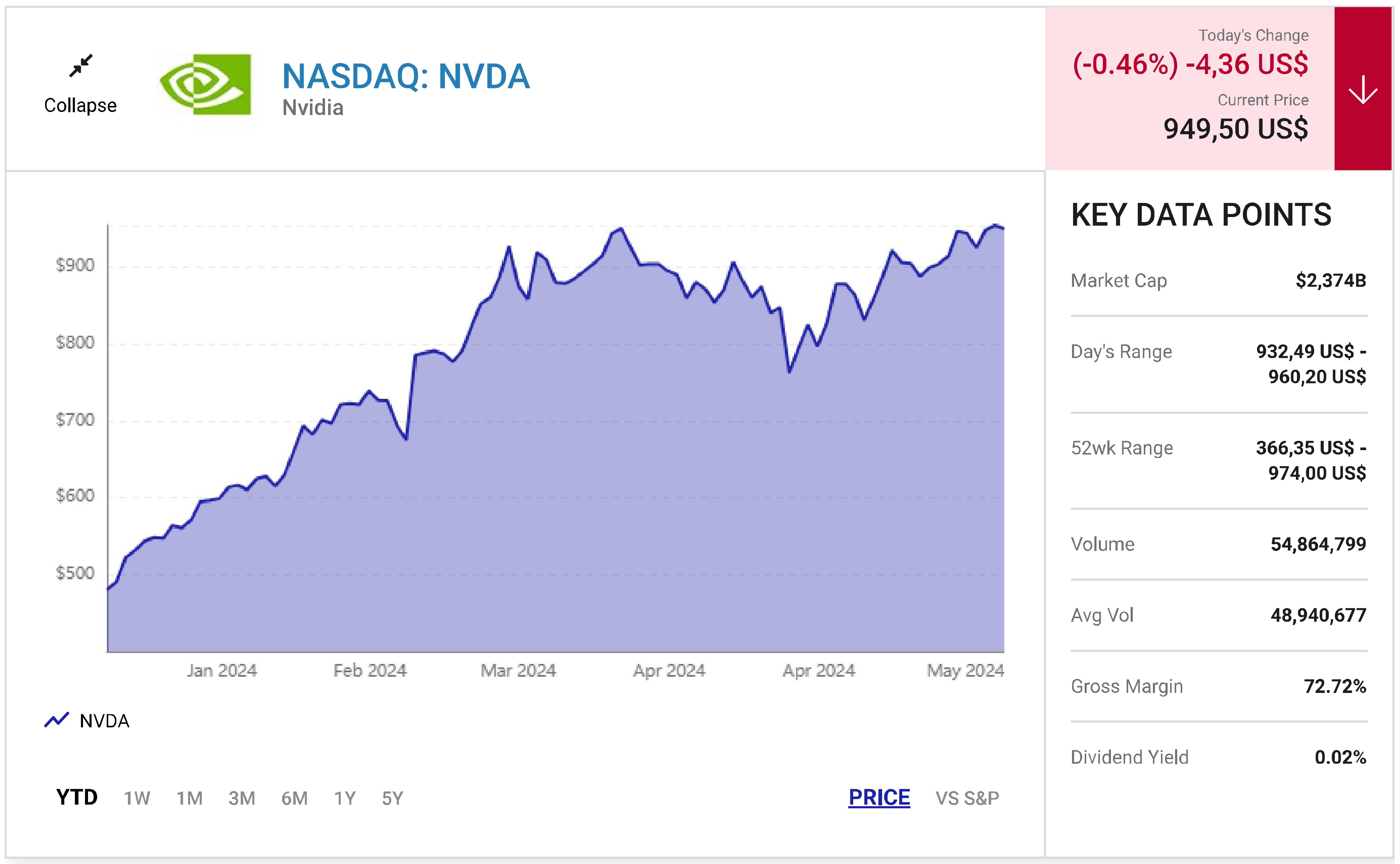
Task: Toggle chart to PRICE view
Action: (x=879, y=797)
